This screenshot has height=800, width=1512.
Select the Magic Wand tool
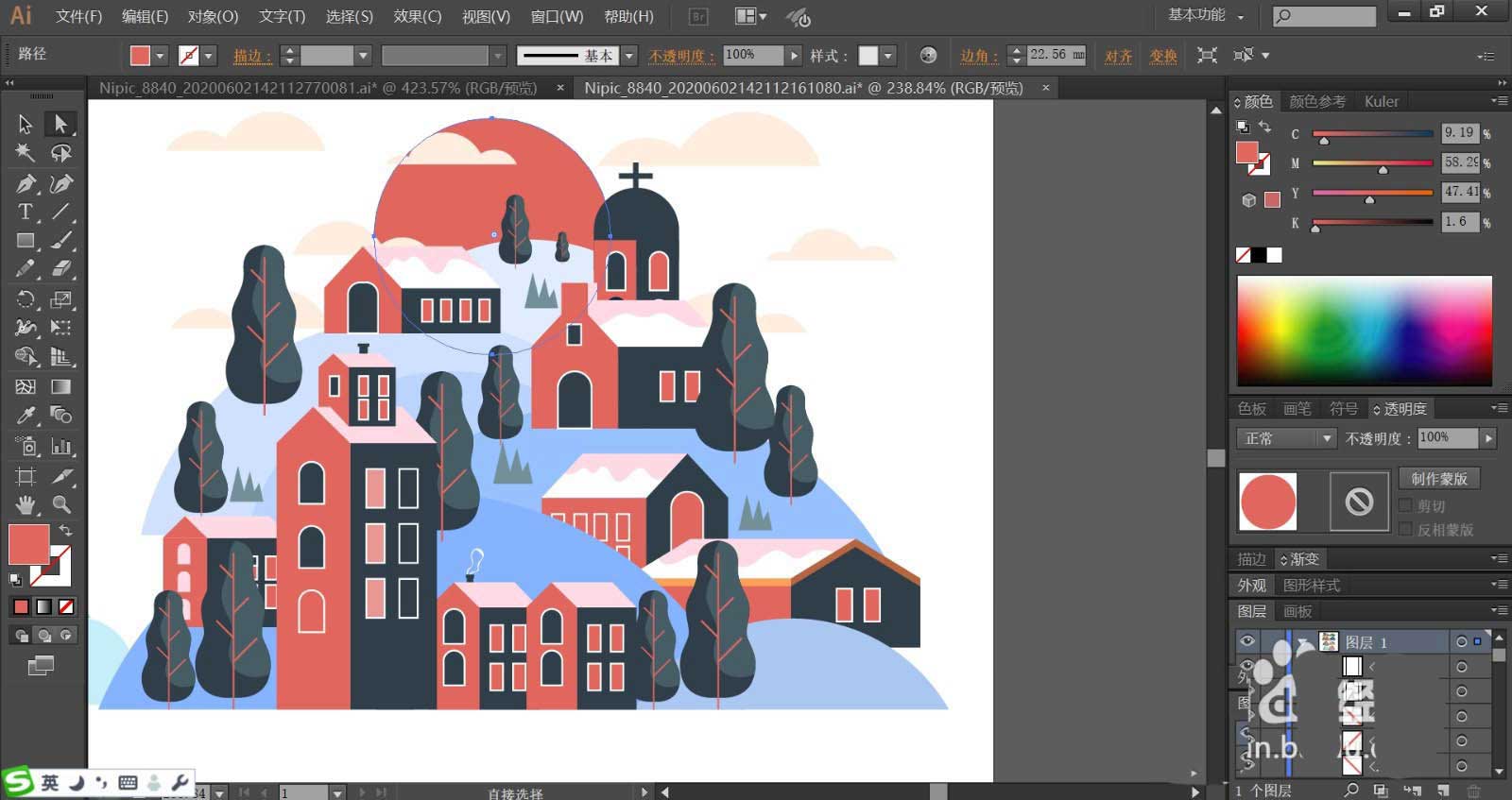click(26, 153)
